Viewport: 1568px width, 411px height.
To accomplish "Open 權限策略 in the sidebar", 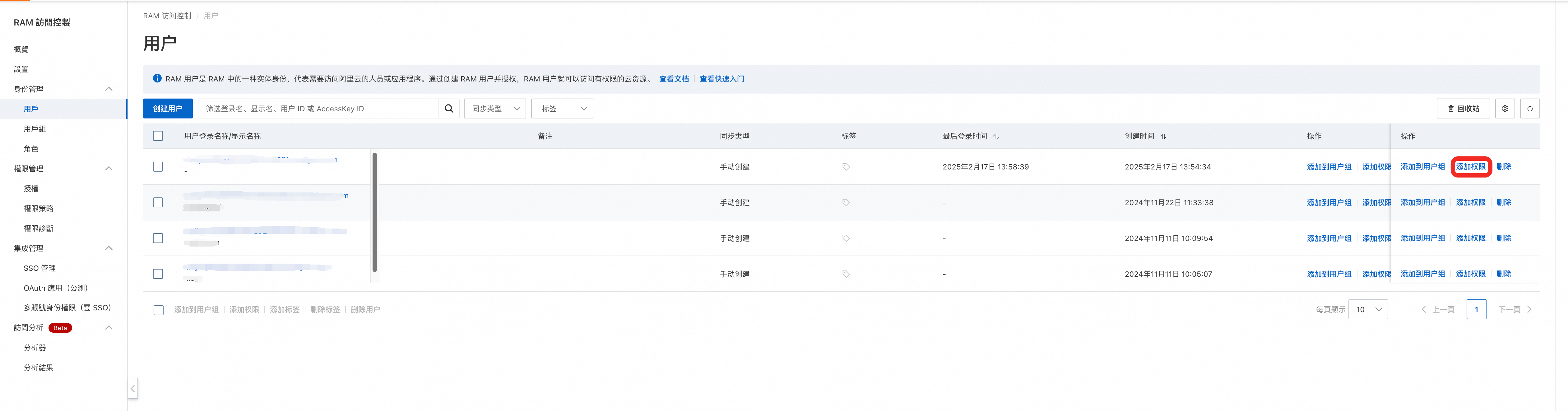I will [38, 208].
